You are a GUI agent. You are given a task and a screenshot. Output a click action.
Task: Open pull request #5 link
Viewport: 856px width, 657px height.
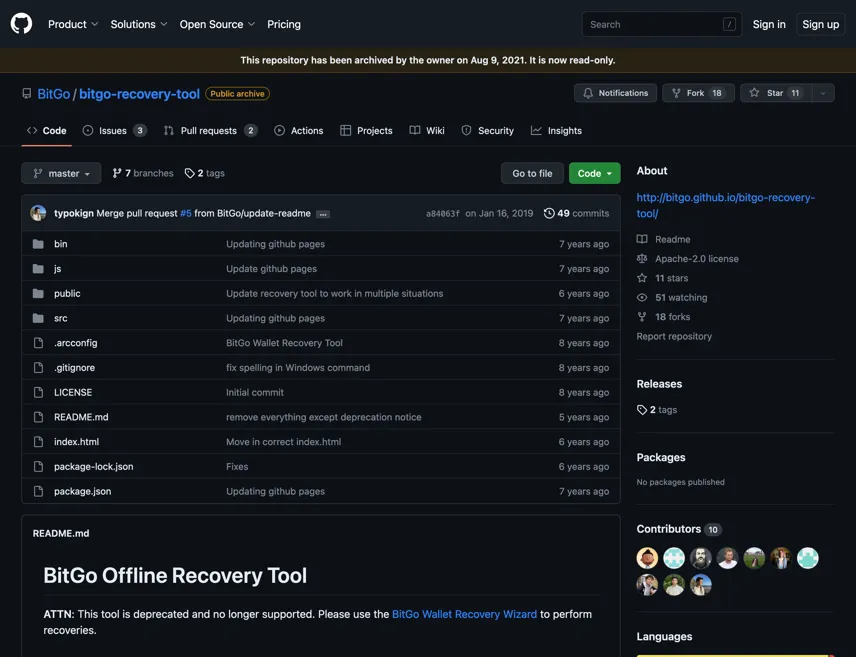[186, 213]
